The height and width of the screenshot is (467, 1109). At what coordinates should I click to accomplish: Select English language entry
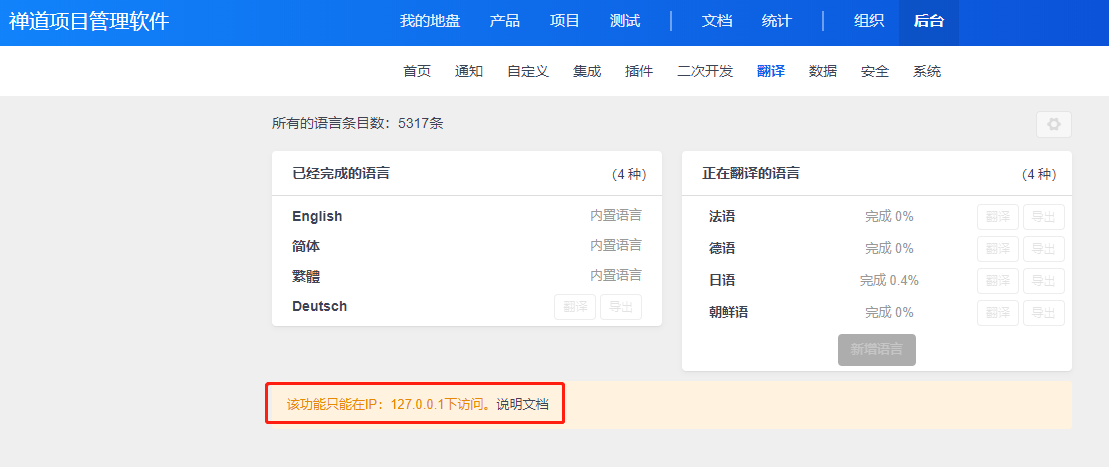click(x=317, y=217)
